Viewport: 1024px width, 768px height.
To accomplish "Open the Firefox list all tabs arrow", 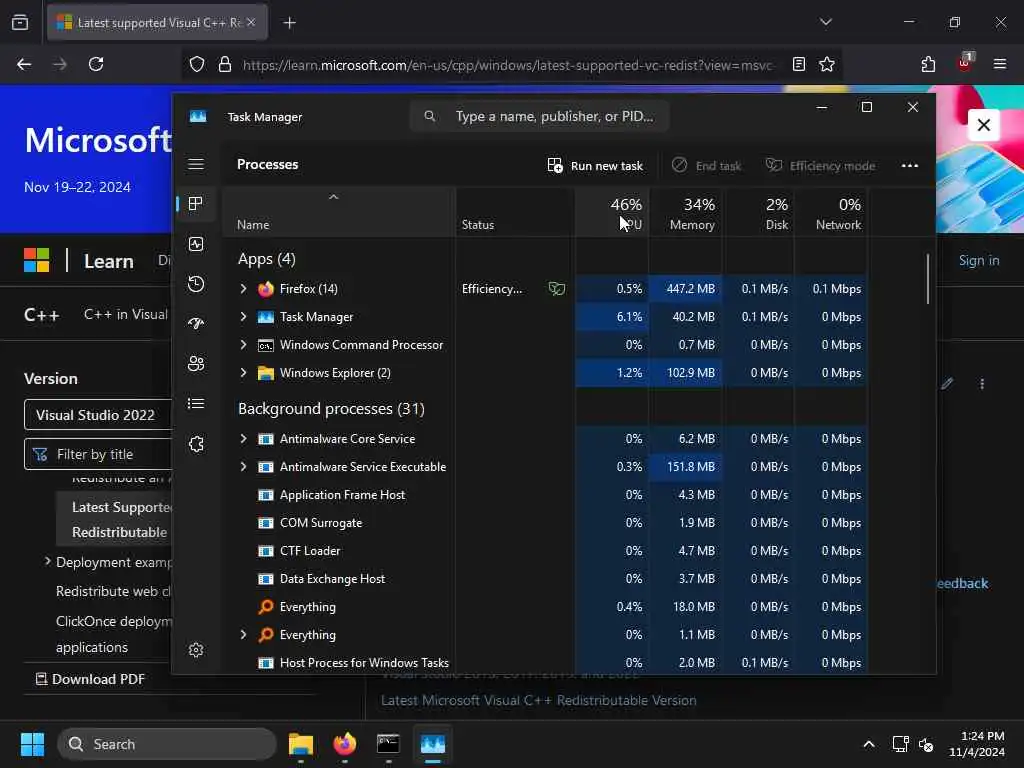I will click(825, 22).
